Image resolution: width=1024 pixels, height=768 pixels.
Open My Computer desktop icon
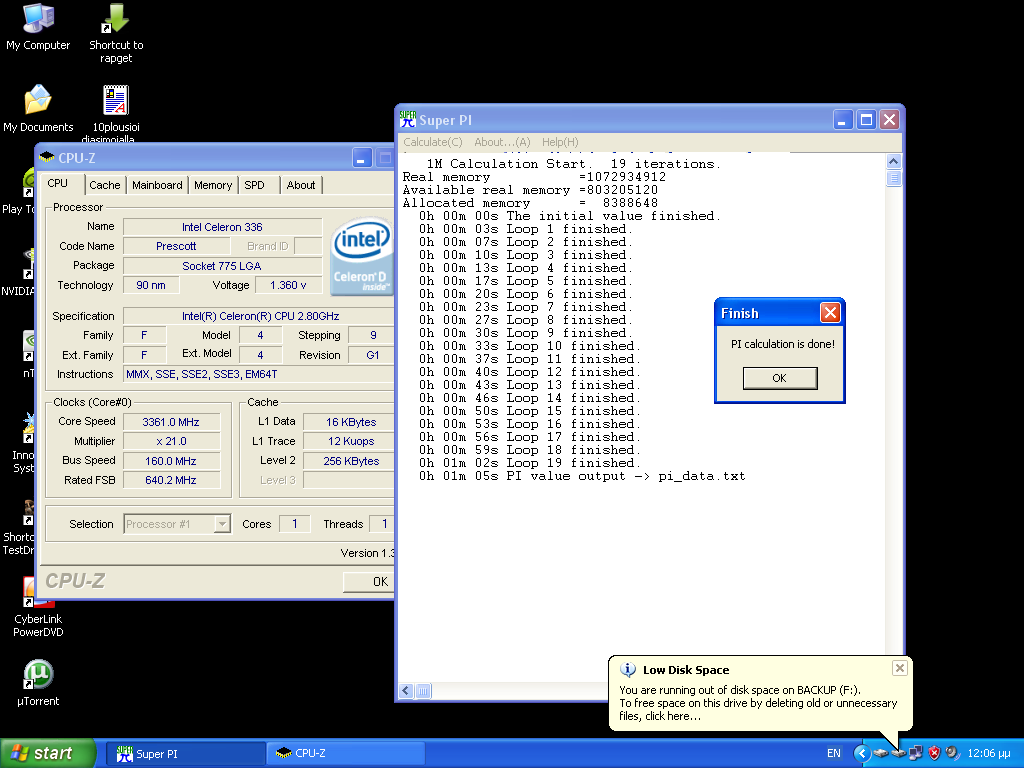coord(38,26)
